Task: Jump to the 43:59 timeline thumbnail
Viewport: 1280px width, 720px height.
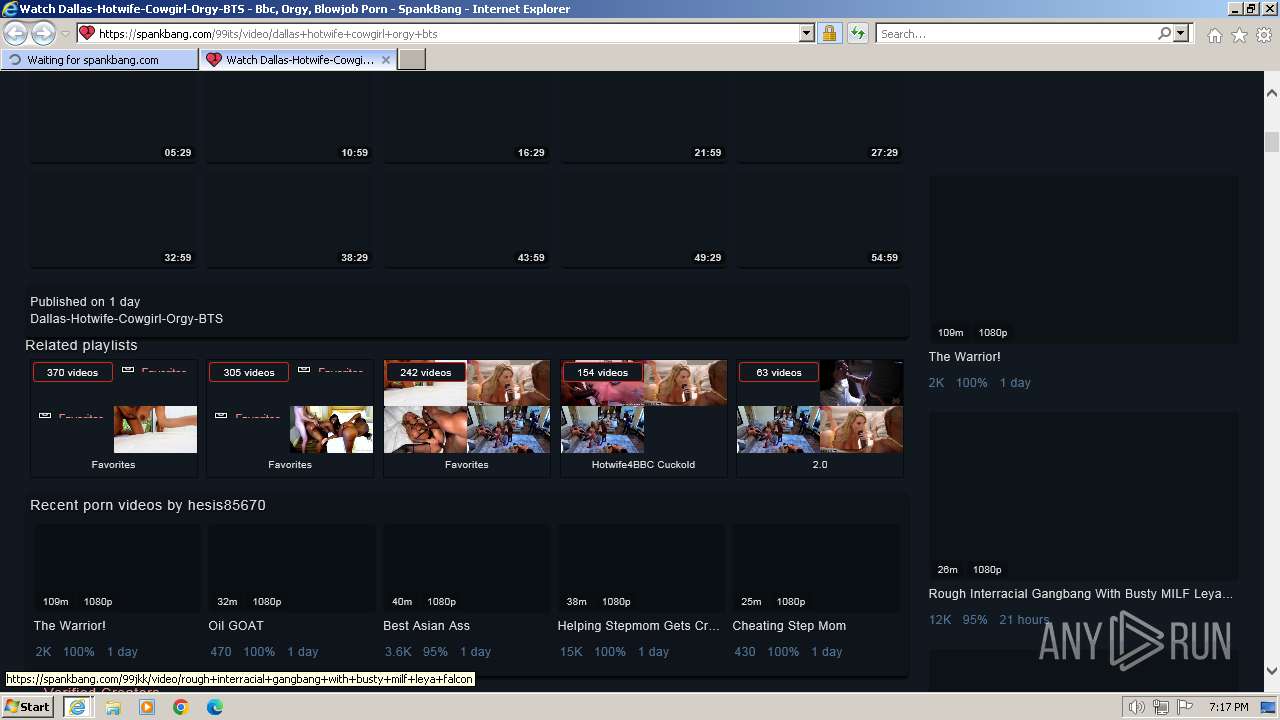Action: coord(467,220)
